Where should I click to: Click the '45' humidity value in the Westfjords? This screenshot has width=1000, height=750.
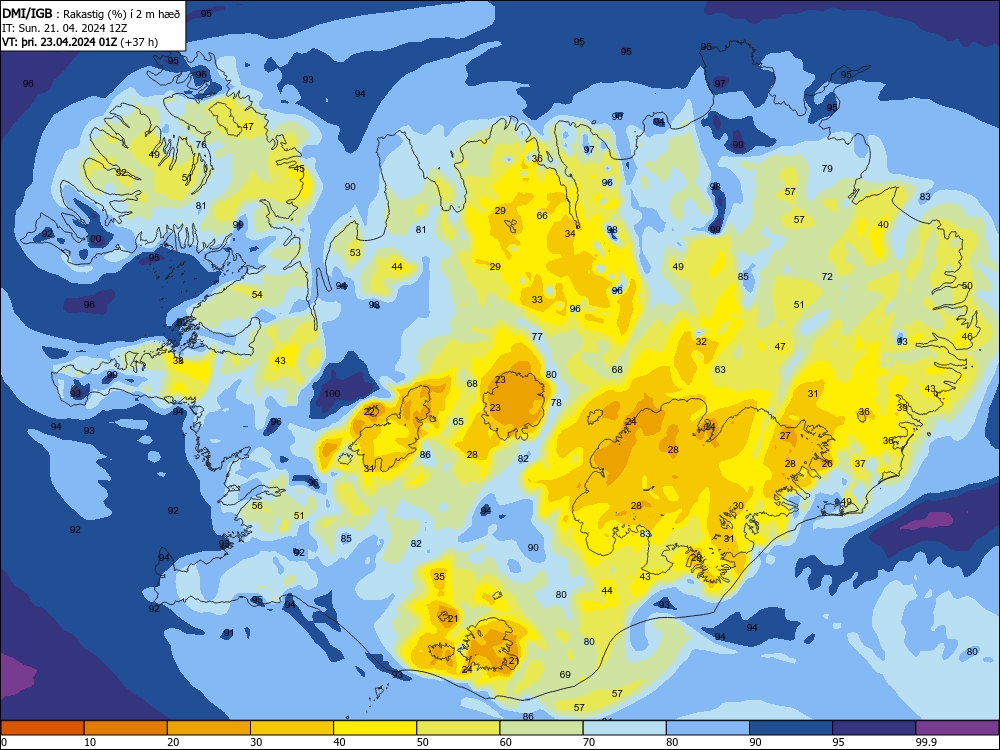(299, 169)
